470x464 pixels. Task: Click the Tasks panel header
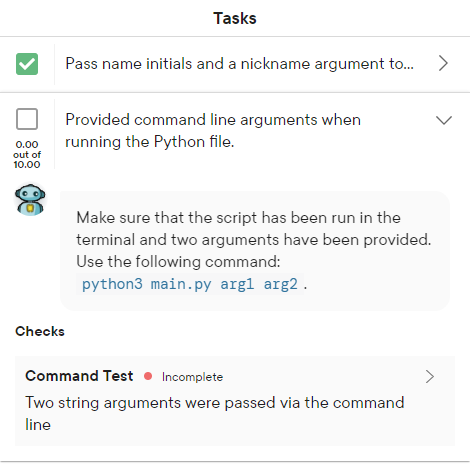pyautogui.click(x=235, y=18)
